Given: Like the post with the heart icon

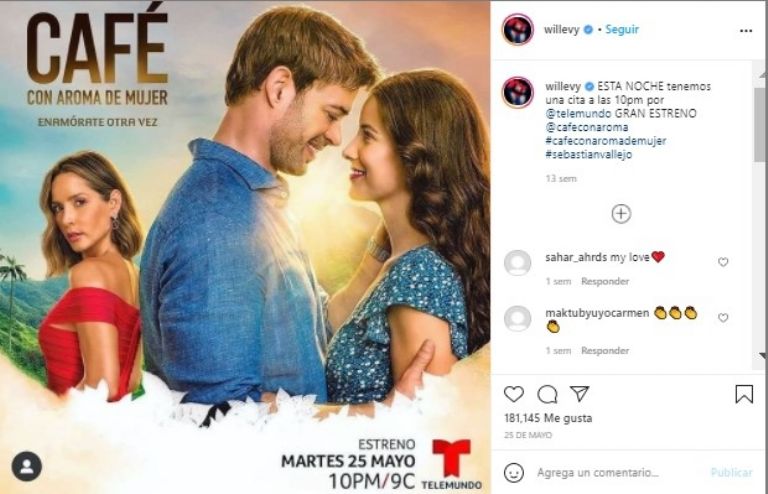Looking at the screenshot, I should (x=514, y=394).
